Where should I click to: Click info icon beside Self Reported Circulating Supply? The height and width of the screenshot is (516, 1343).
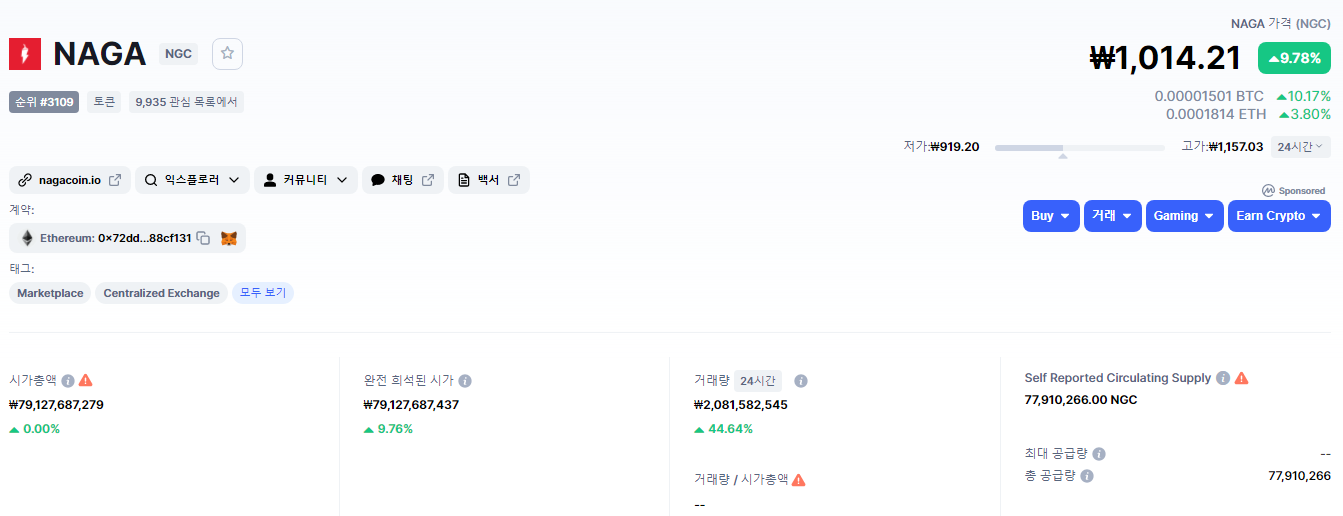coord(1222,378)
